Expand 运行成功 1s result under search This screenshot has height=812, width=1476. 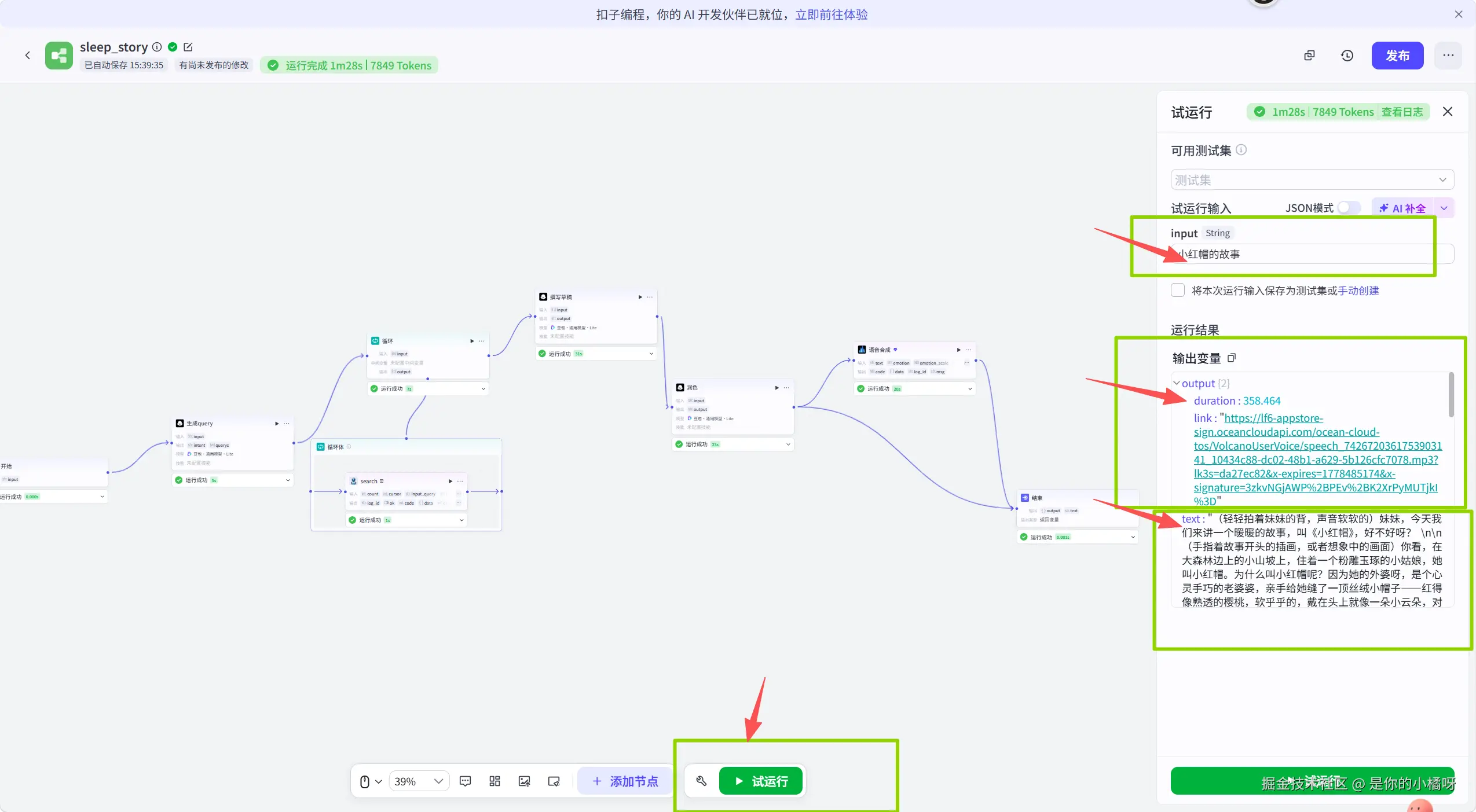pyautogui.click(x=462, y=520)
